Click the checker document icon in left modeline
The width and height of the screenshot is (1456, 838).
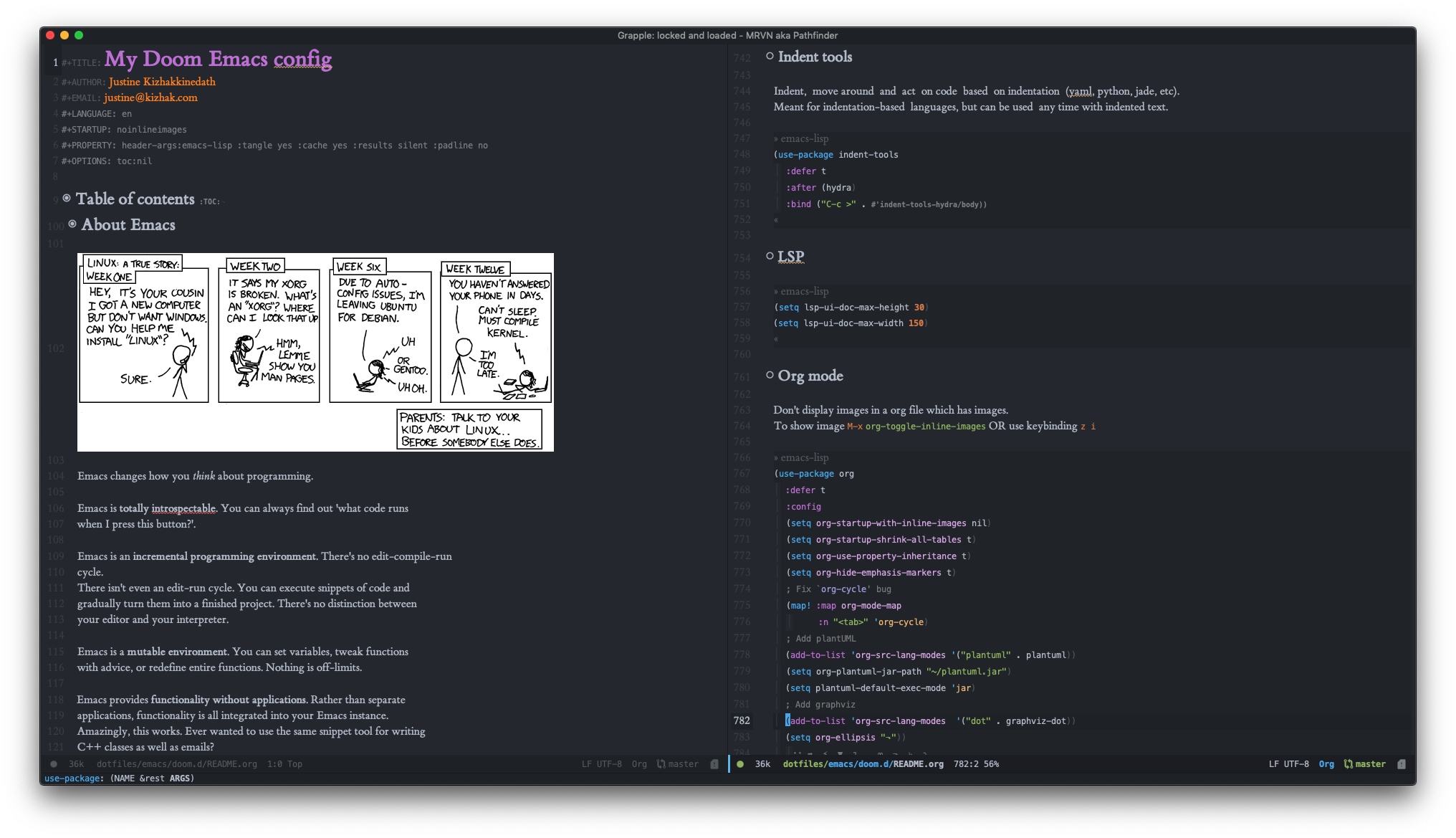tap(714, 764)
